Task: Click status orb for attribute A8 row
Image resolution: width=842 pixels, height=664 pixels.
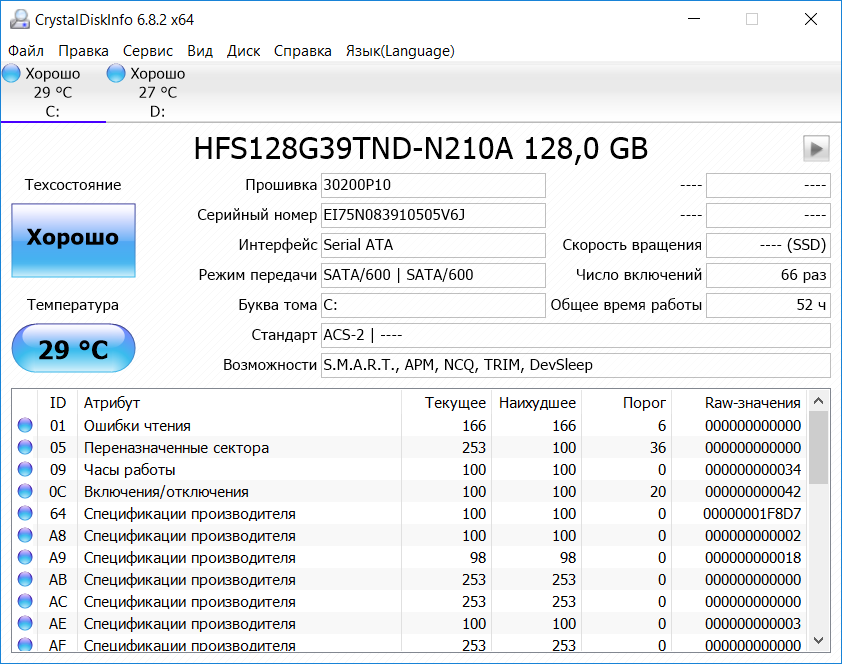Action: (25, 535)
